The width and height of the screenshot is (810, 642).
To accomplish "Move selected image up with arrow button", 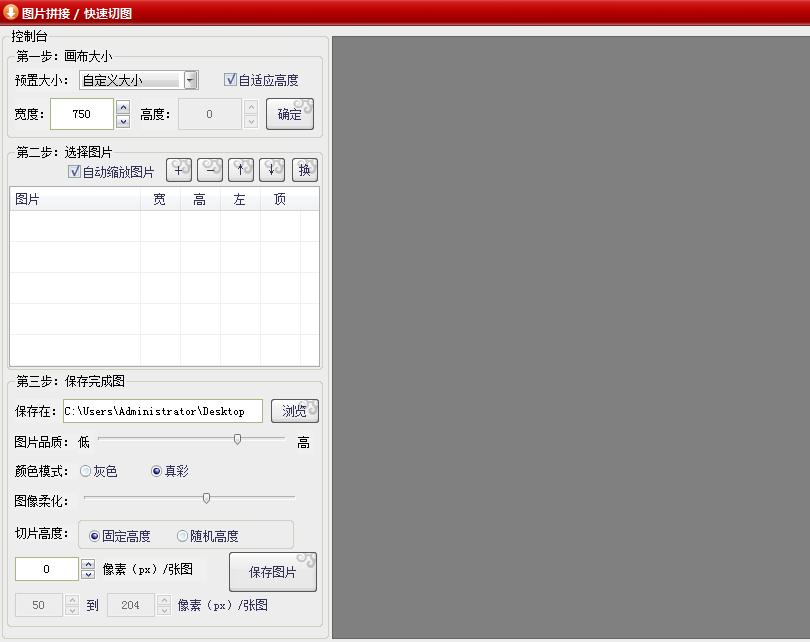I will point(241,170).
